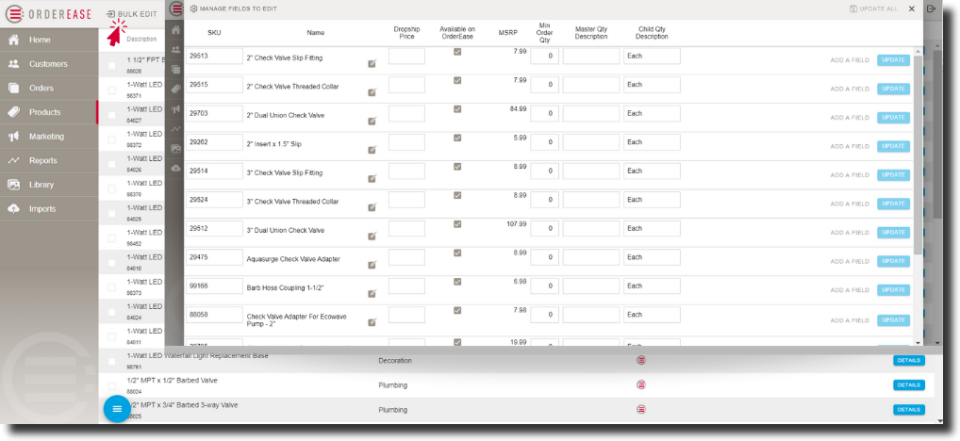The image size is (960, 441).
Task: Click Update for 2" Dual Union Check Valve
Action: (893, 117)
